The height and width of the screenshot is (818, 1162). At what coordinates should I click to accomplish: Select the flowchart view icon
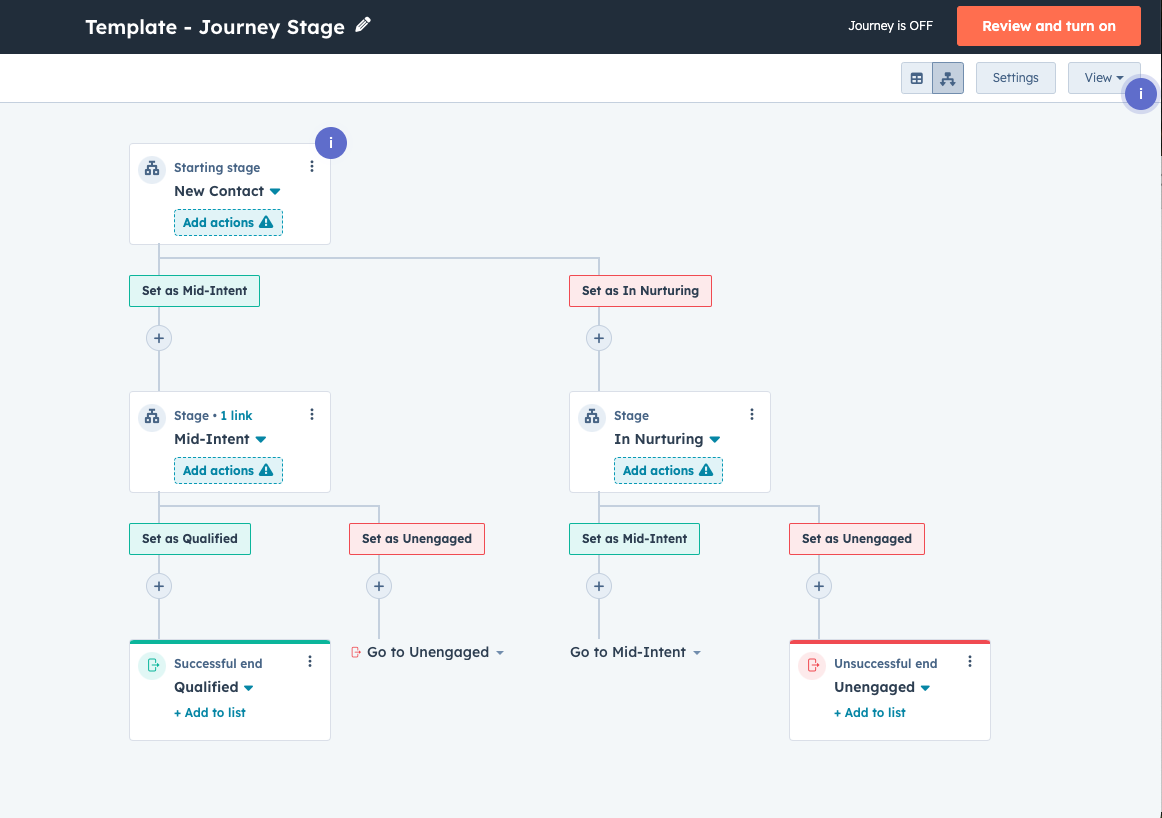[947, 77]
